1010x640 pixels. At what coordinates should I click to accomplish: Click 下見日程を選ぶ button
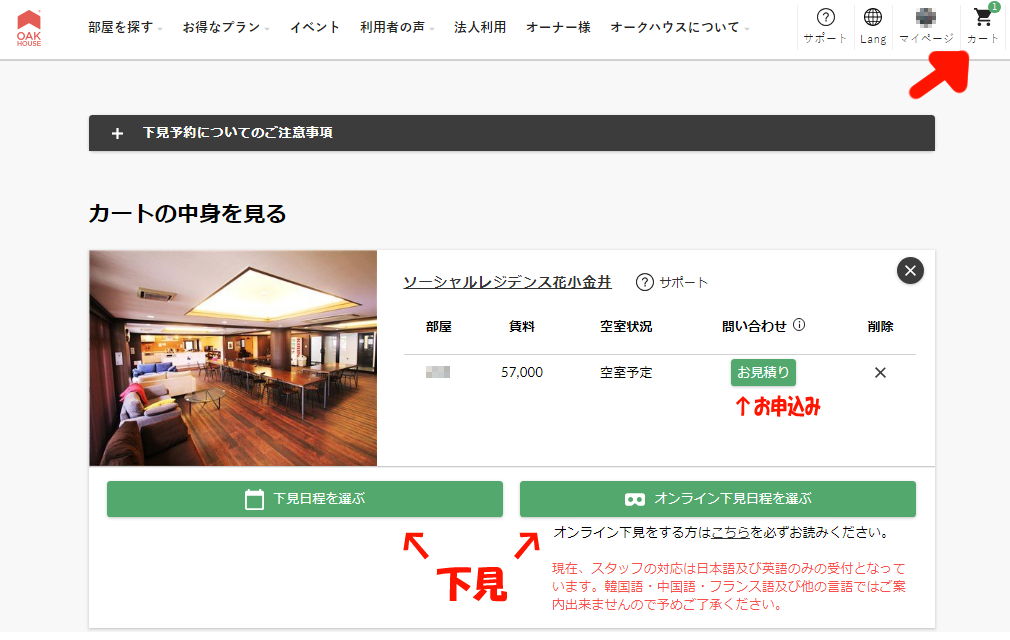[x=305, y=499]
